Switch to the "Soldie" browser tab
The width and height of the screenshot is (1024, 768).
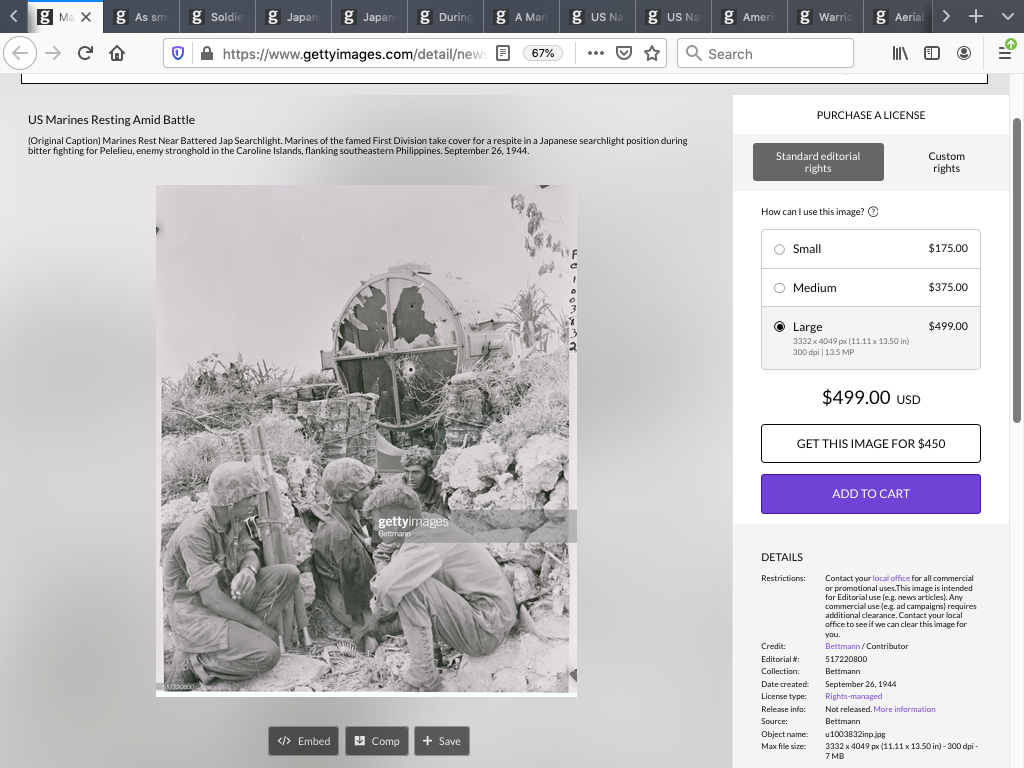pyautogui.click(x=218, y=17)
